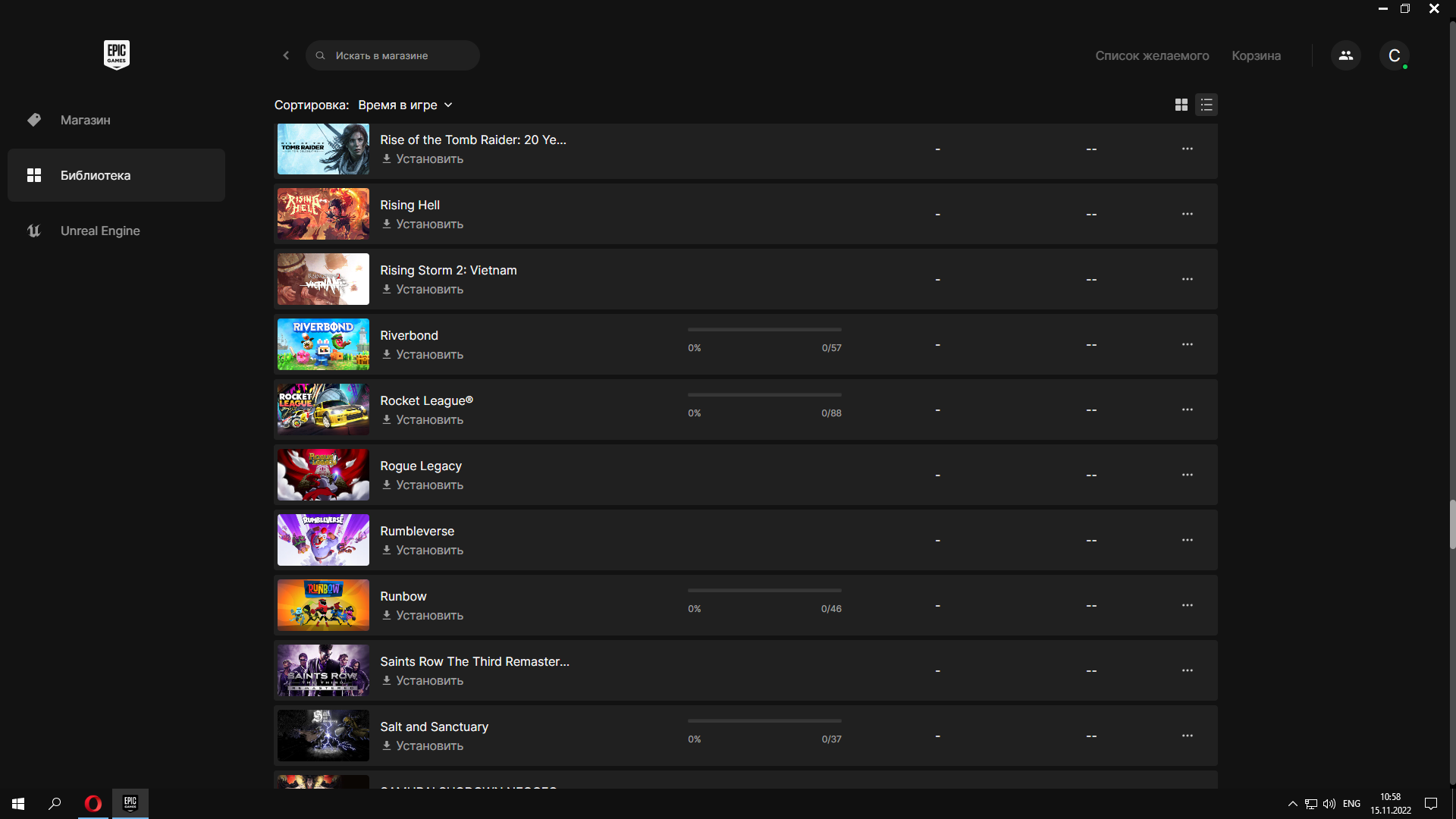Click the library vertical scrollbar
Screen dimensions: 1456x819
pos(1452,524)
